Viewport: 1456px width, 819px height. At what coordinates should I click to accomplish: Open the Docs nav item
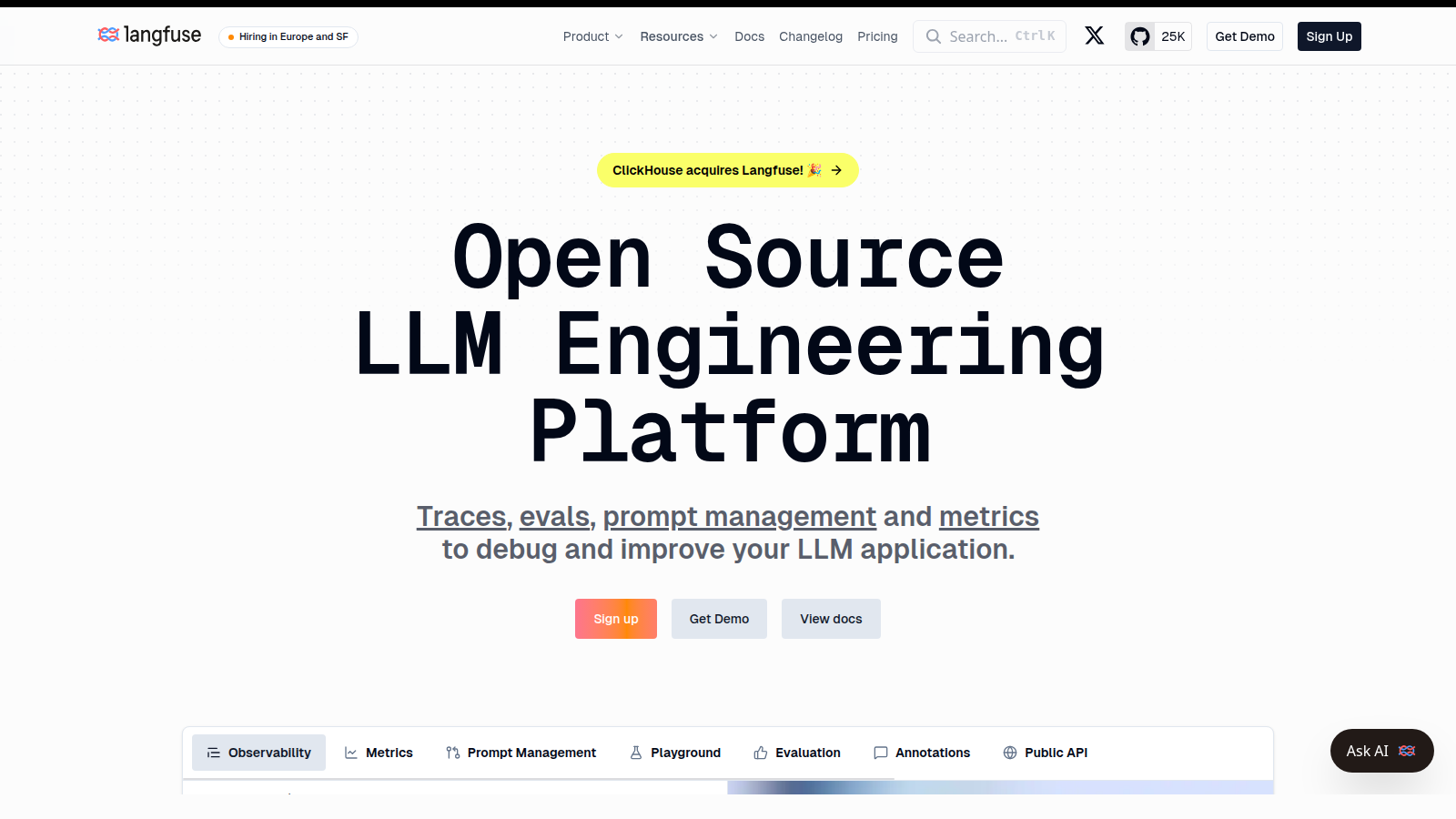pyautogui.click(x=750, y=36)
